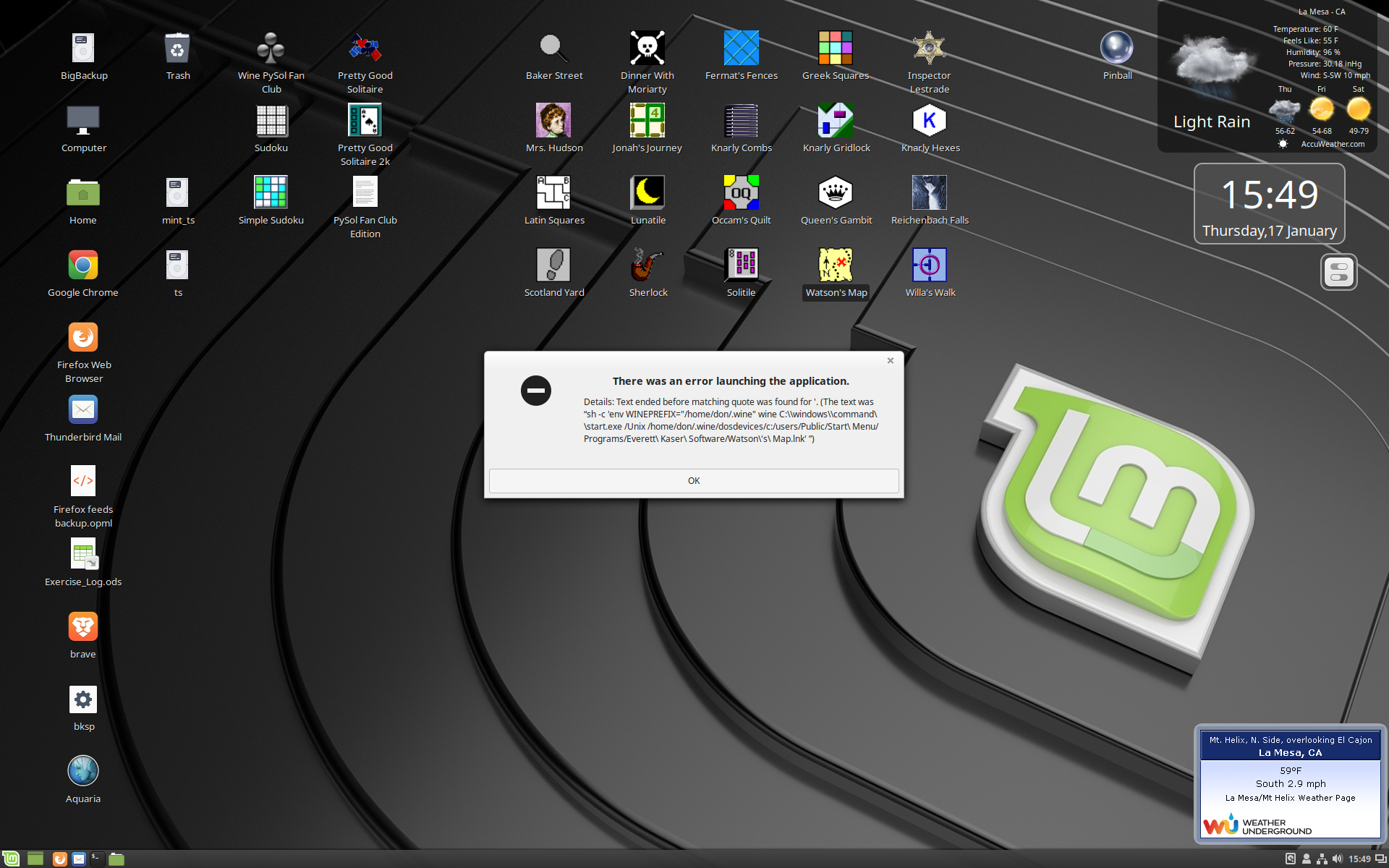Open Thunderbird Mail
1389x868 pixels.
tap(83, 409)
